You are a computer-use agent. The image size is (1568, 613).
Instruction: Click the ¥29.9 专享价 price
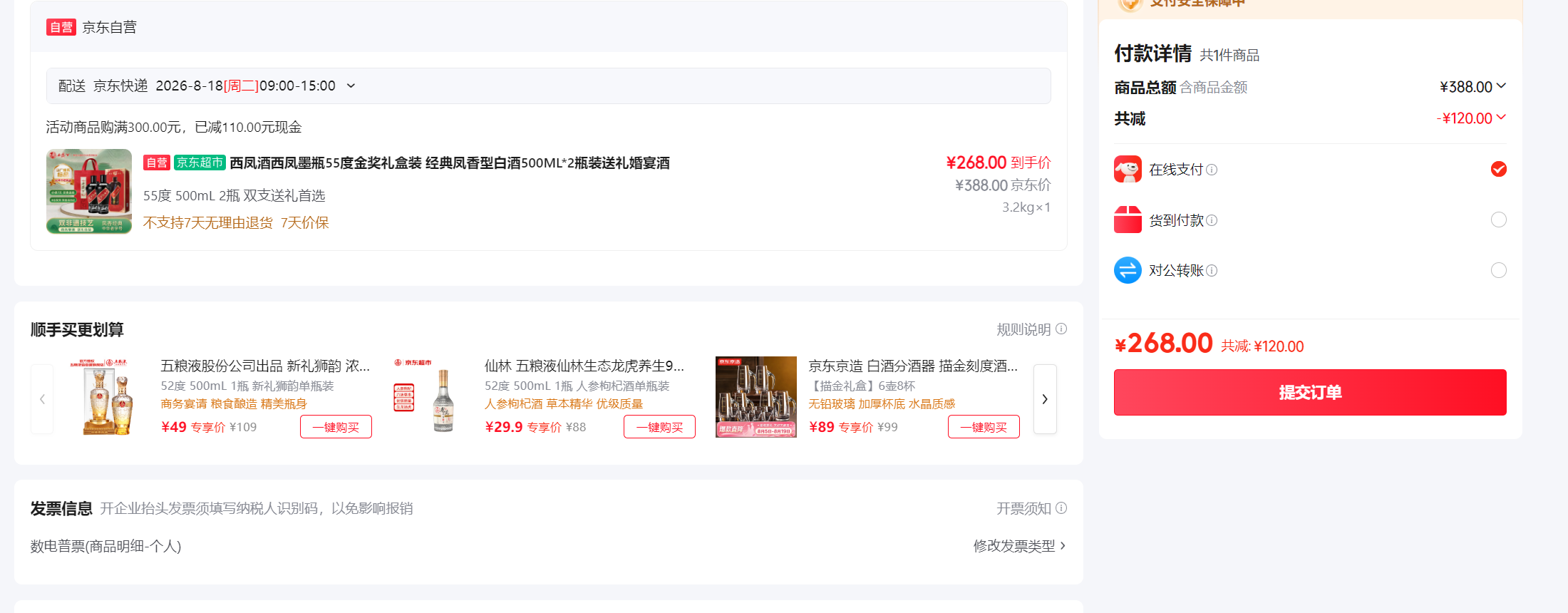click(523, 427)
